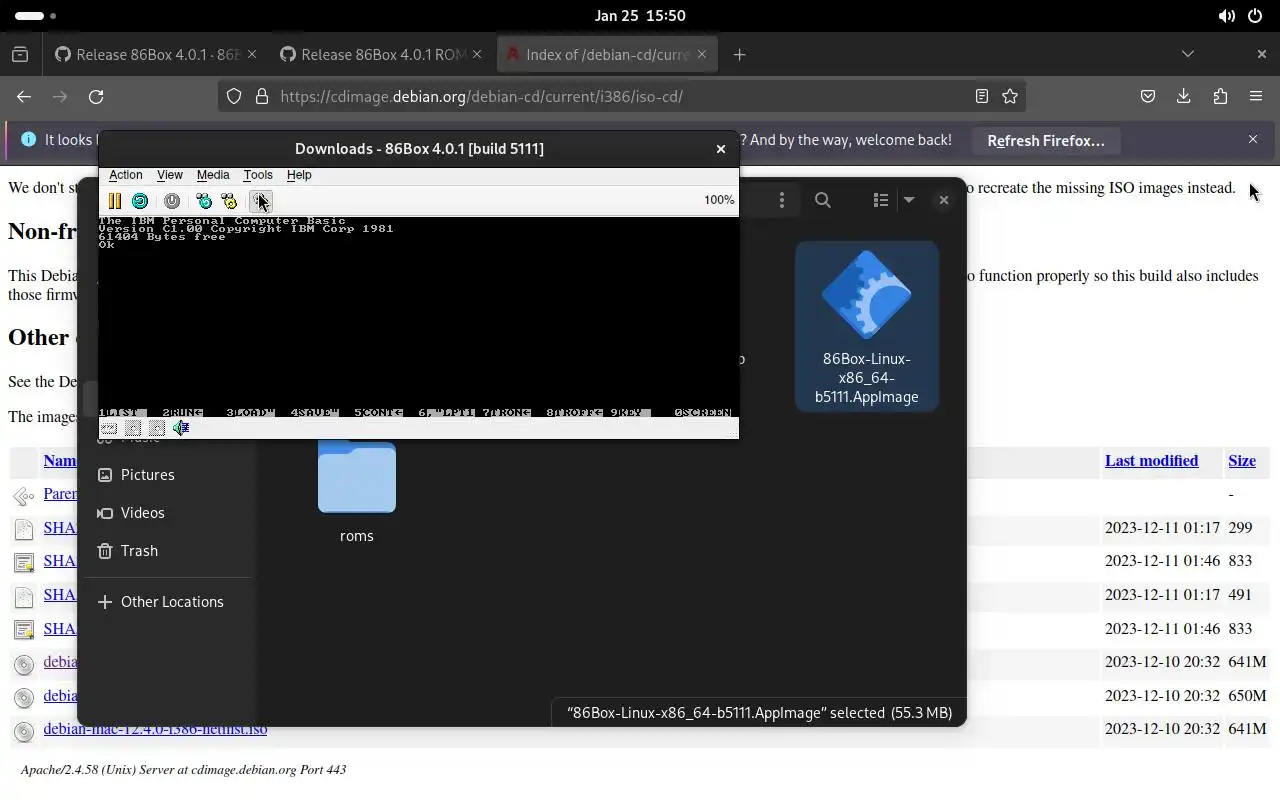Select the roms folder
The height and width of the screenshot is (800, 1280).
point(357,492)
